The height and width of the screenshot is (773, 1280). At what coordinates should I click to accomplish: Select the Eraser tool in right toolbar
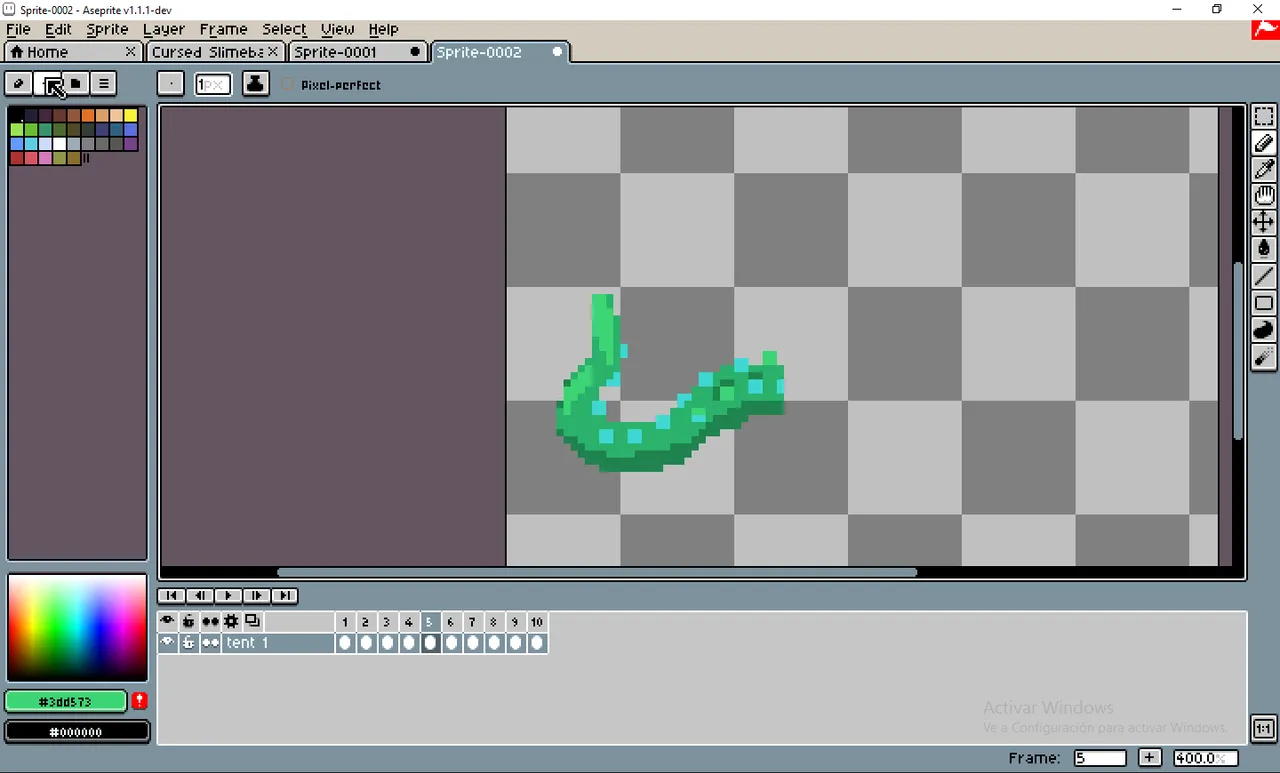1264,144
